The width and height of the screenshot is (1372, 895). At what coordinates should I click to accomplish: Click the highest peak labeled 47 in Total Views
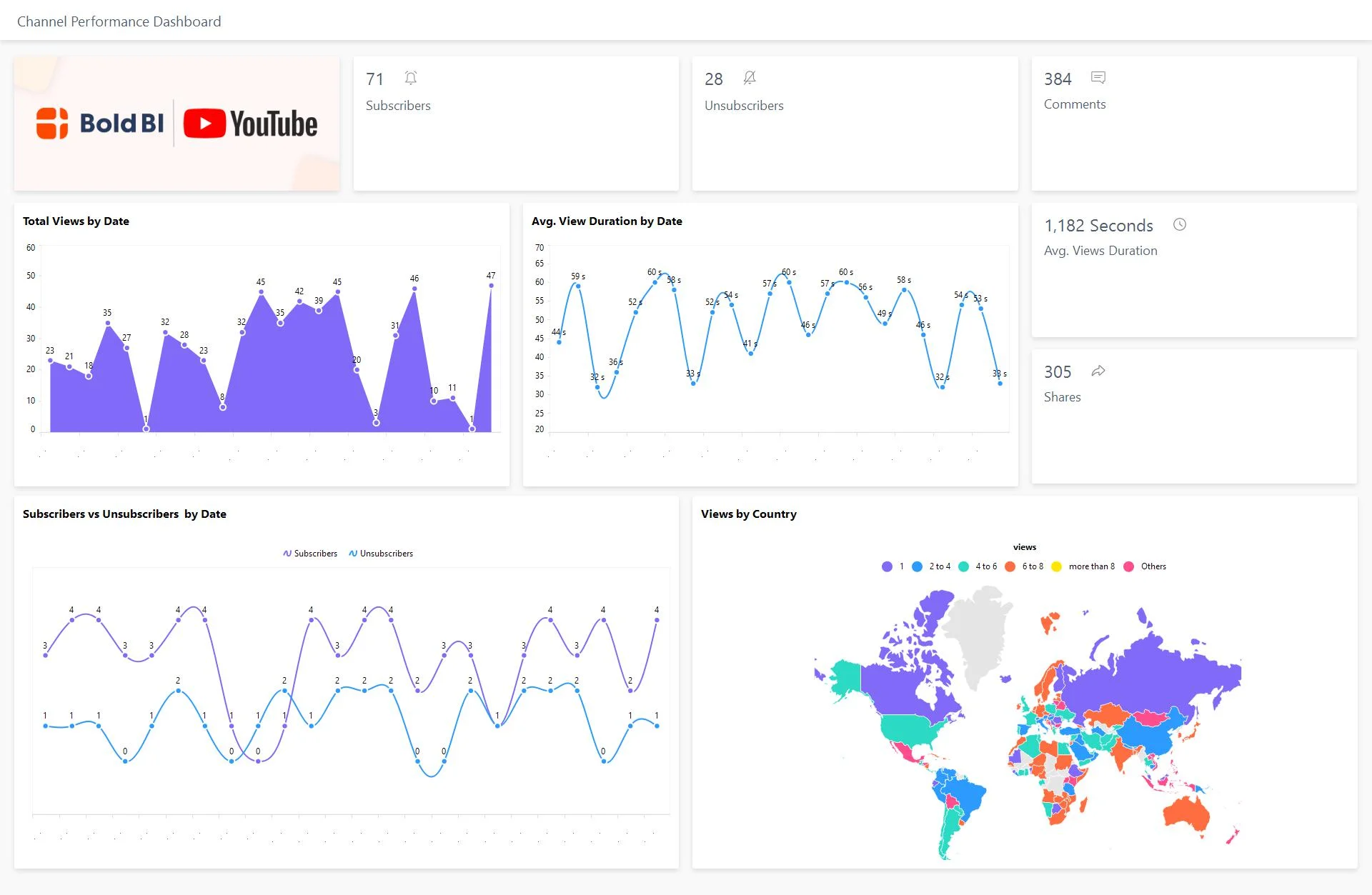click(x=491, y=285)
